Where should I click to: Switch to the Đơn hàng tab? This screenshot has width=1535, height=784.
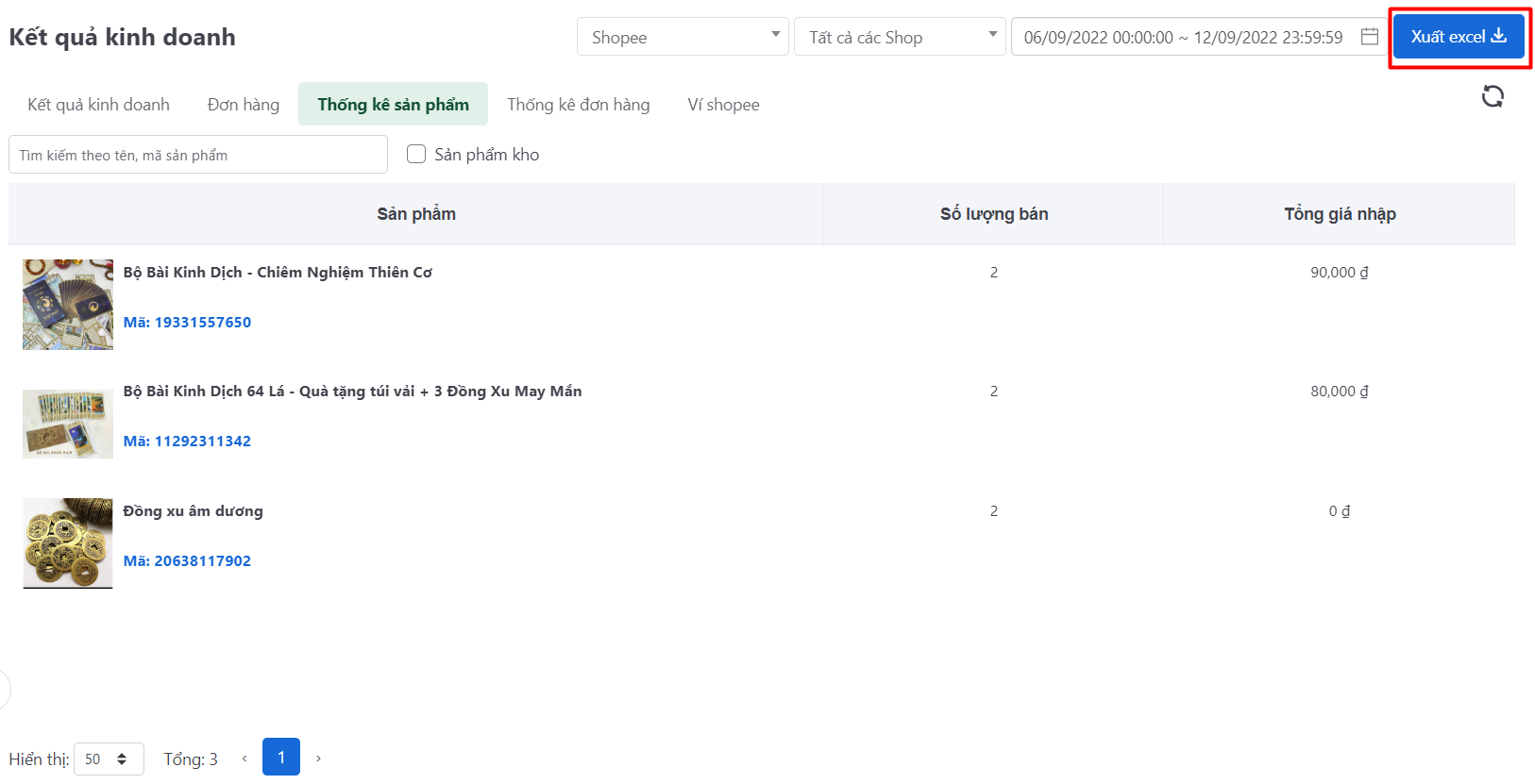coord(244,105)
